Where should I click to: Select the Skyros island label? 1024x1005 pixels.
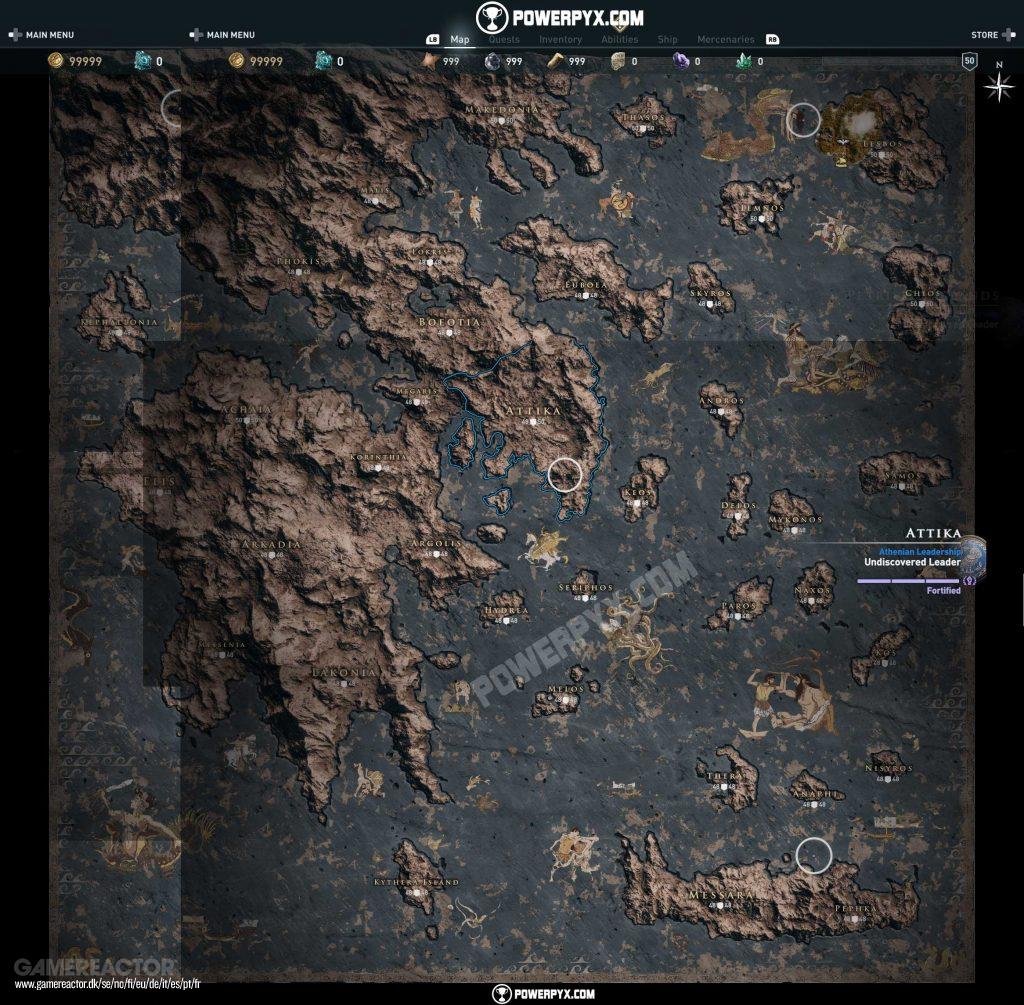pyautogui.click(x=710, y=293)
